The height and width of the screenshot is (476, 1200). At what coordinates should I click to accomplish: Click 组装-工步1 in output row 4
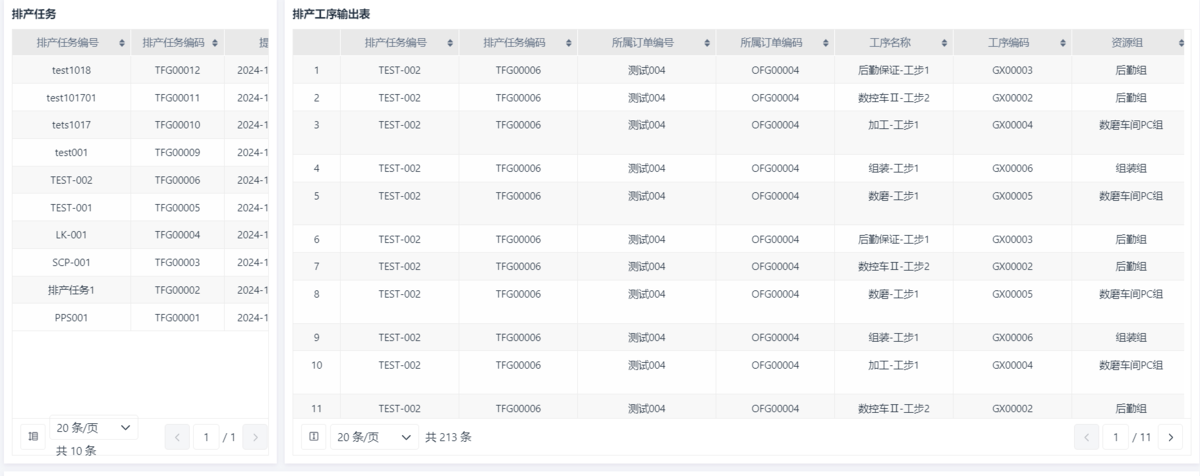click(x=894, y=168)
